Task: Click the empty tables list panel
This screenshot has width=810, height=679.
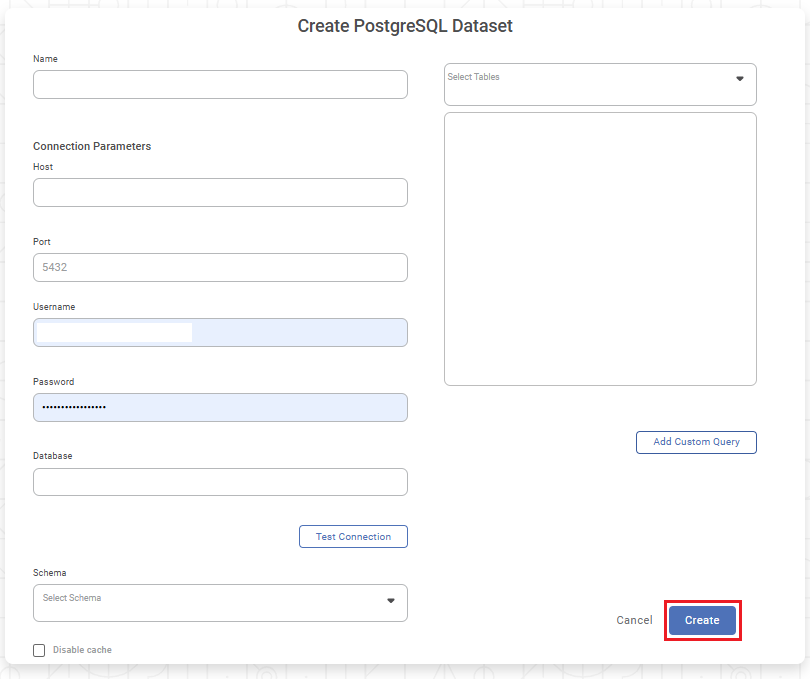Action: 600,248
